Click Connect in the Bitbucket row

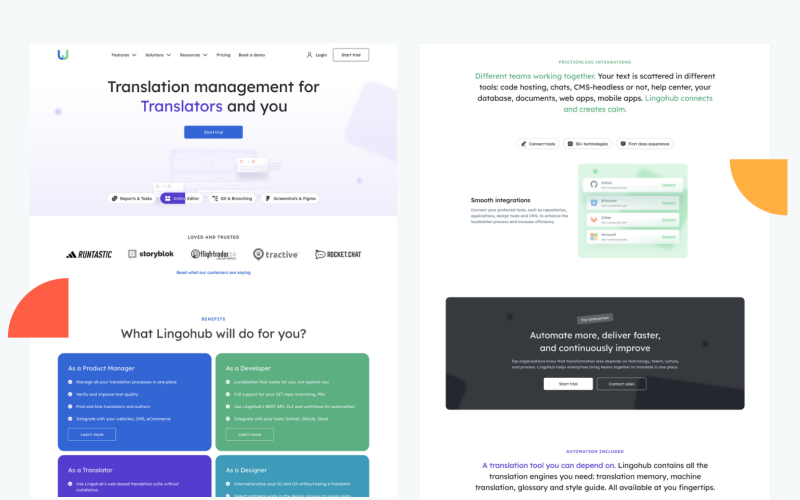668,203
